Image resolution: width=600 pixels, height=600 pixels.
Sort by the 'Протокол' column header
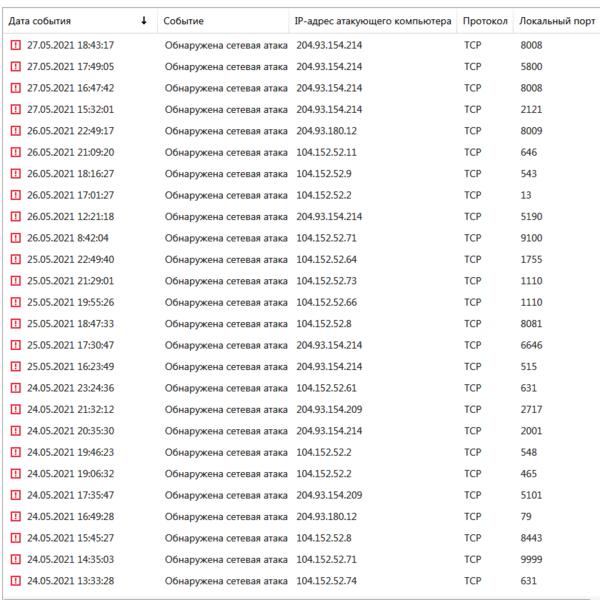(485, 21)
